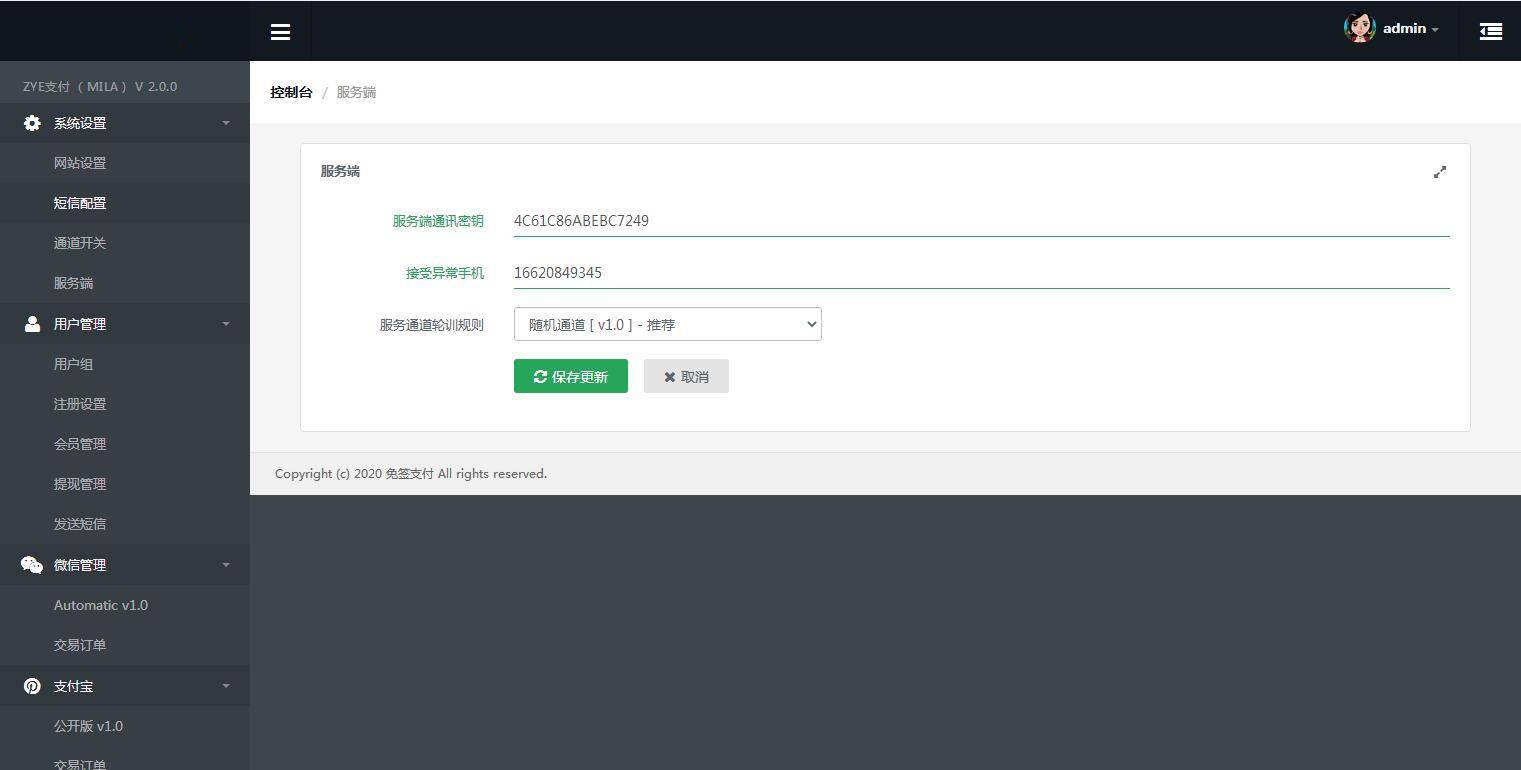1521x770 pixels.
Task: Click the user icon beside 用户管理
Action: pyautogui.click(x=32, y=324)
